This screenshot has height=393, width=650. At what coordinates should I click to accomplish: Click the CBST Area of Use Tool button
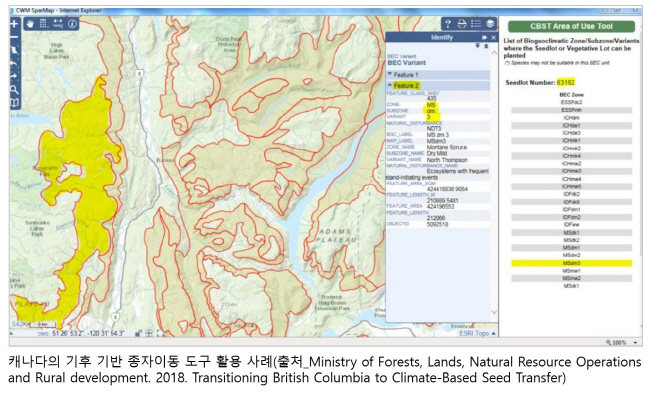pos(571,26)
